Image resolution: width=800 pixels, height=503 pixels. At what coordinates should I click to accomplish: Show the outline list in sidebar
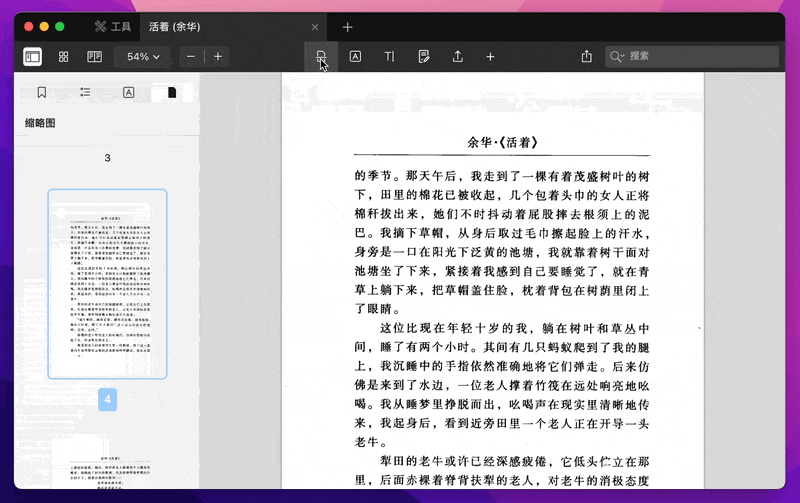point(85,92)
